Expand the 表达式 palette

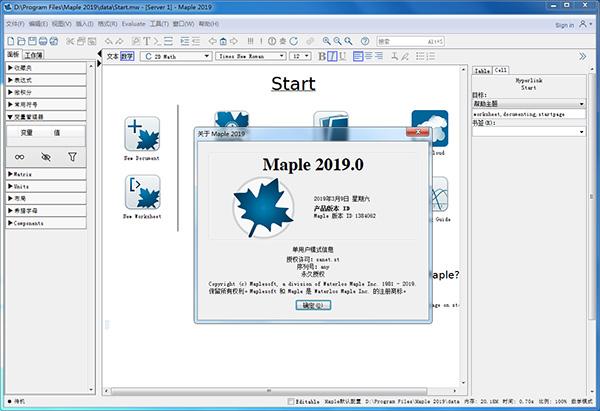[x=46, y=80]
